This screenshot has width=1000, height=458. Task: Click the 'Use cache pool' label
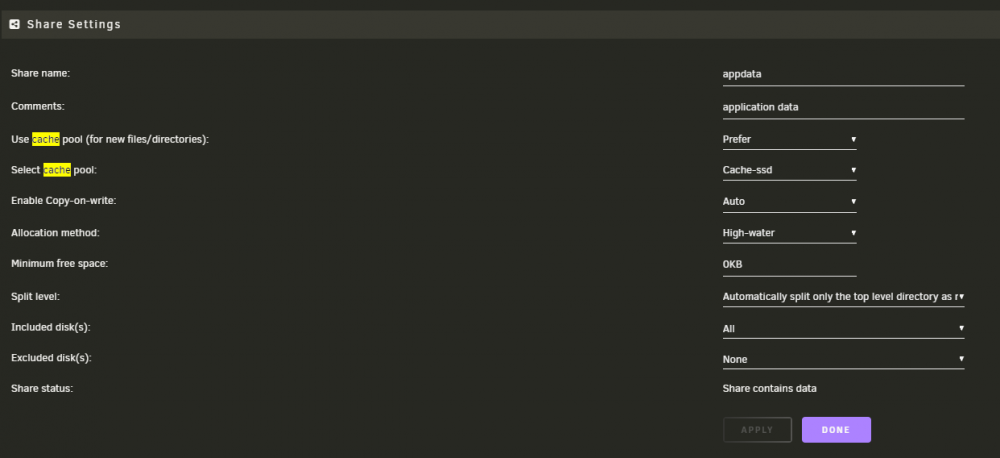pos(110,139)
